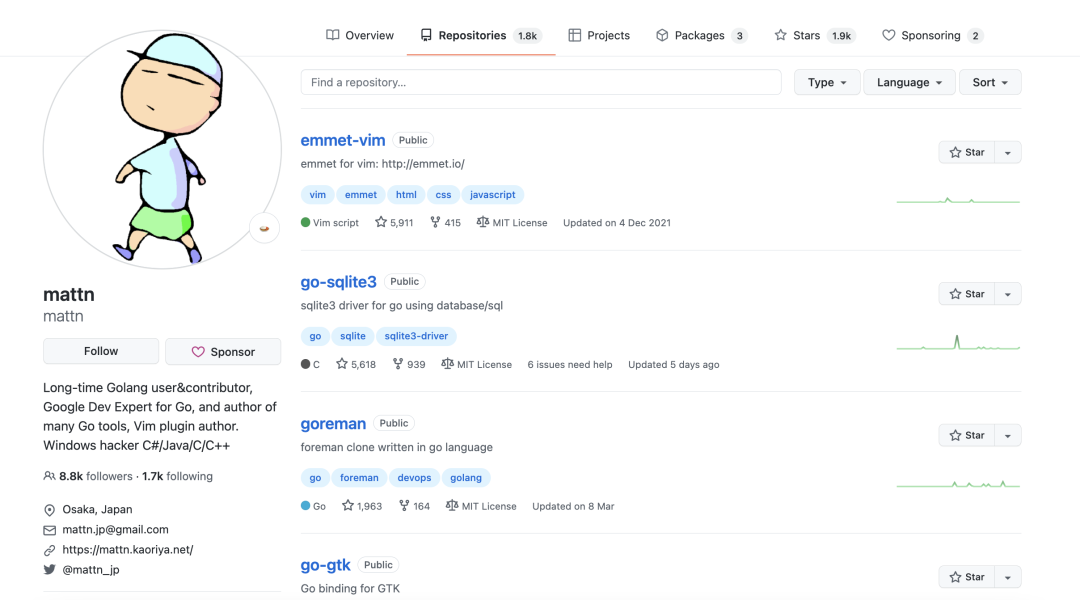1080x600 pixels.
Task: Click the sqlite3-driver topic tag
Action: pos(416,336)
